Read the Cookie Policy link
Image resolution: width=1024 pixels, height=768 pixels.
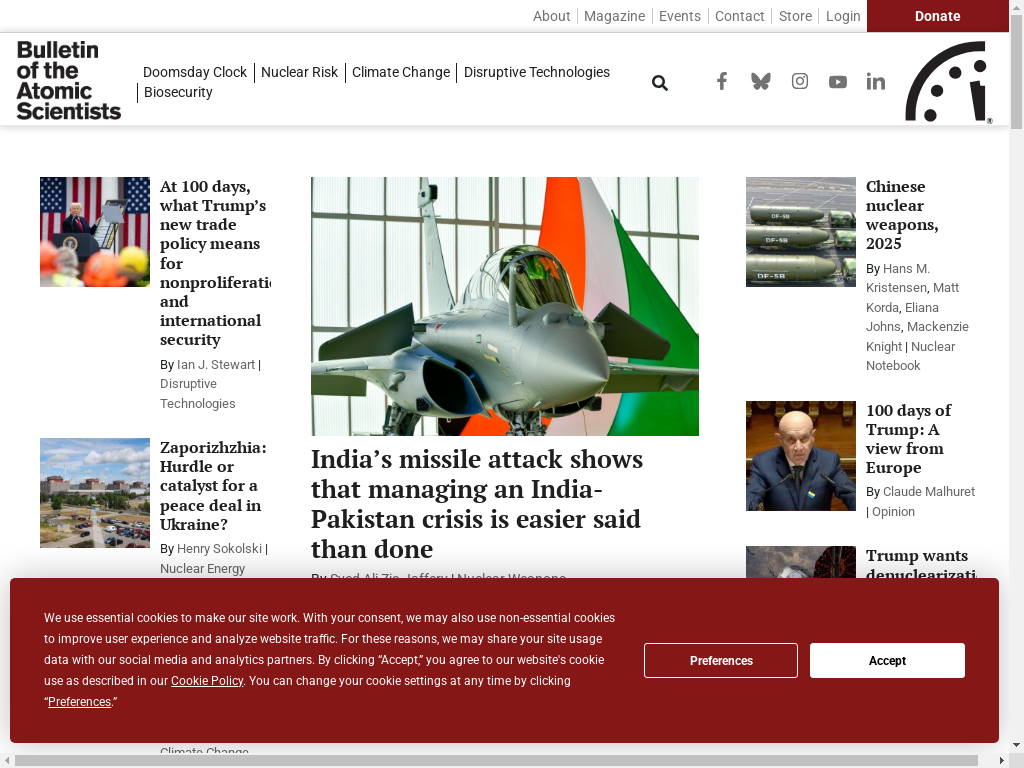click(207, 680)
